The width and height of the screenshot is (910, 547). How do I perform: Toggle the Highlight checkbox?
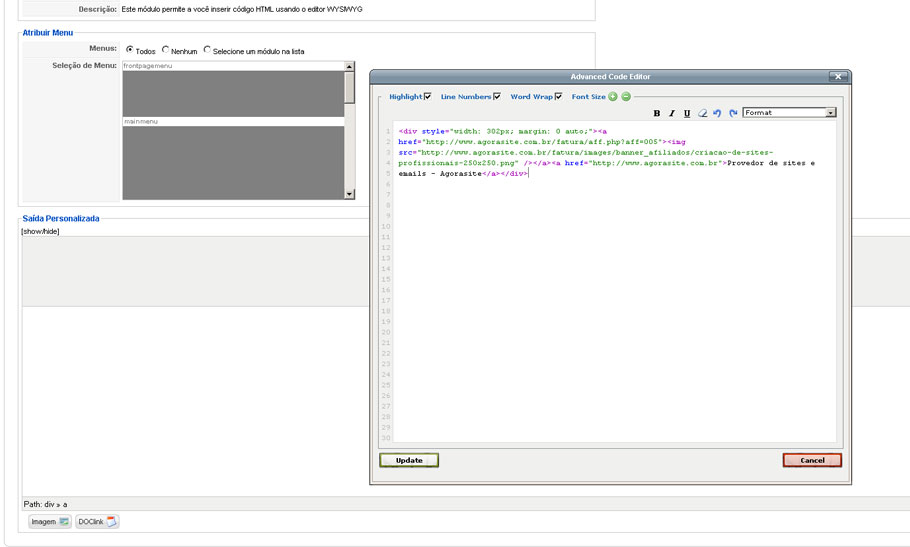coord(428,96)
